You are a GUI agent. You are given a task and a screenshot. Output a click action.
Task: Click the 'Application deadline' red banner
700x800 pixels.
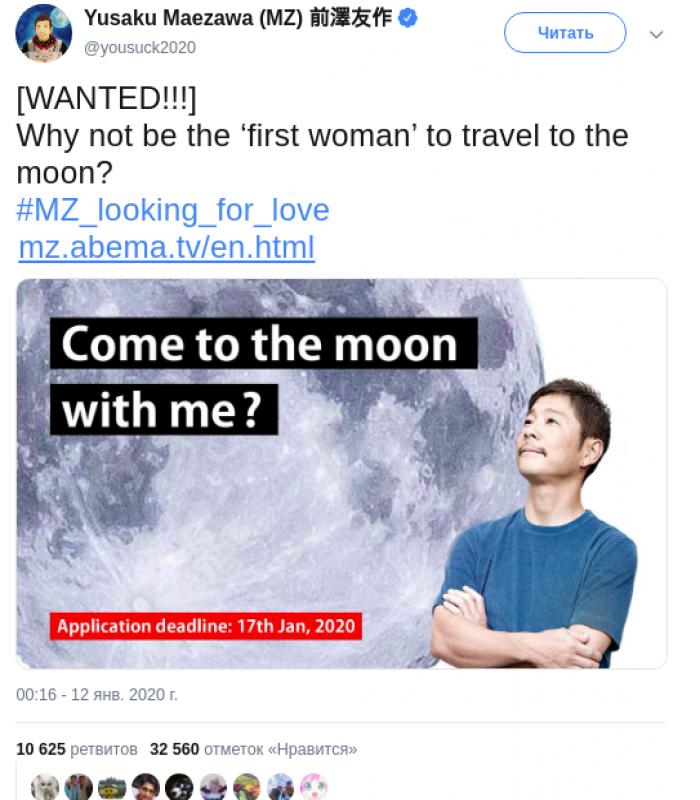click(x=206, y=627)
